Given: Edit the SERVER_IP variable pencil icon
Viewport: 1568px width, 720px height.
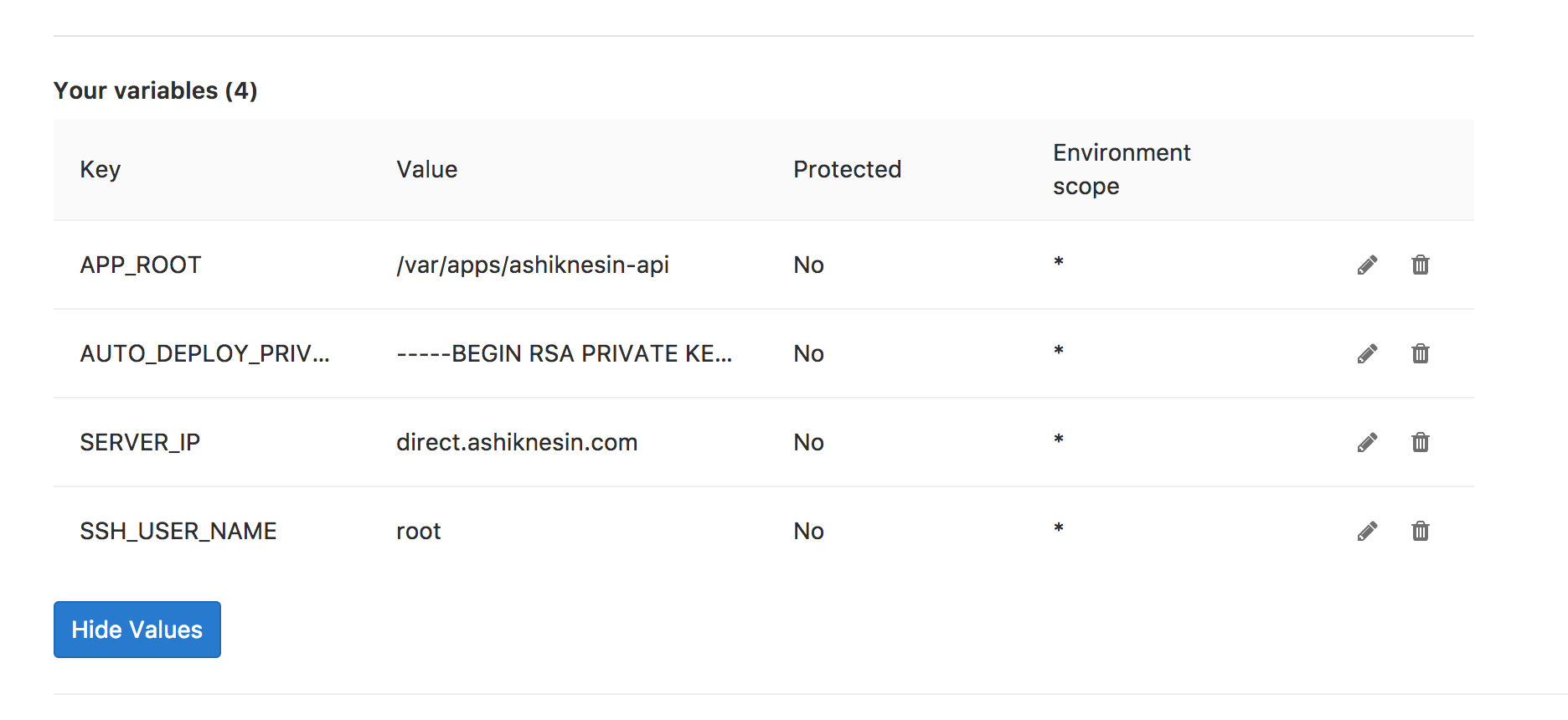Looking at the screenshot, I should pos(1367,443).
